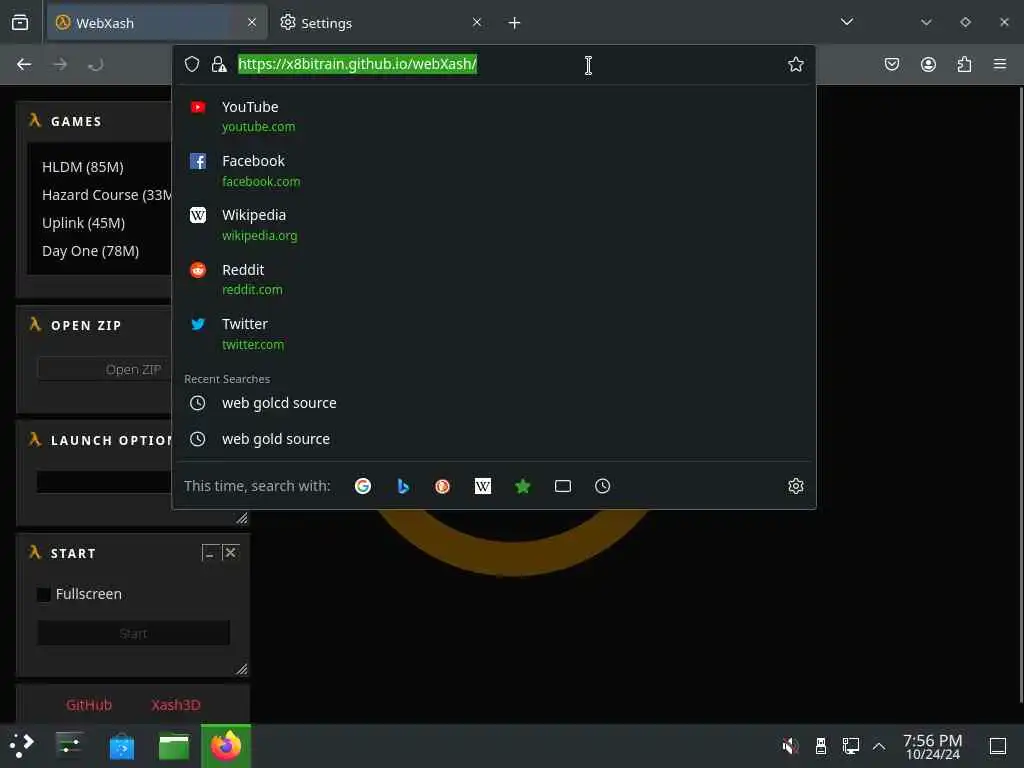Screen dimensions: 1024x768
Task: Close the START panel
Action: tap(231, 553)
